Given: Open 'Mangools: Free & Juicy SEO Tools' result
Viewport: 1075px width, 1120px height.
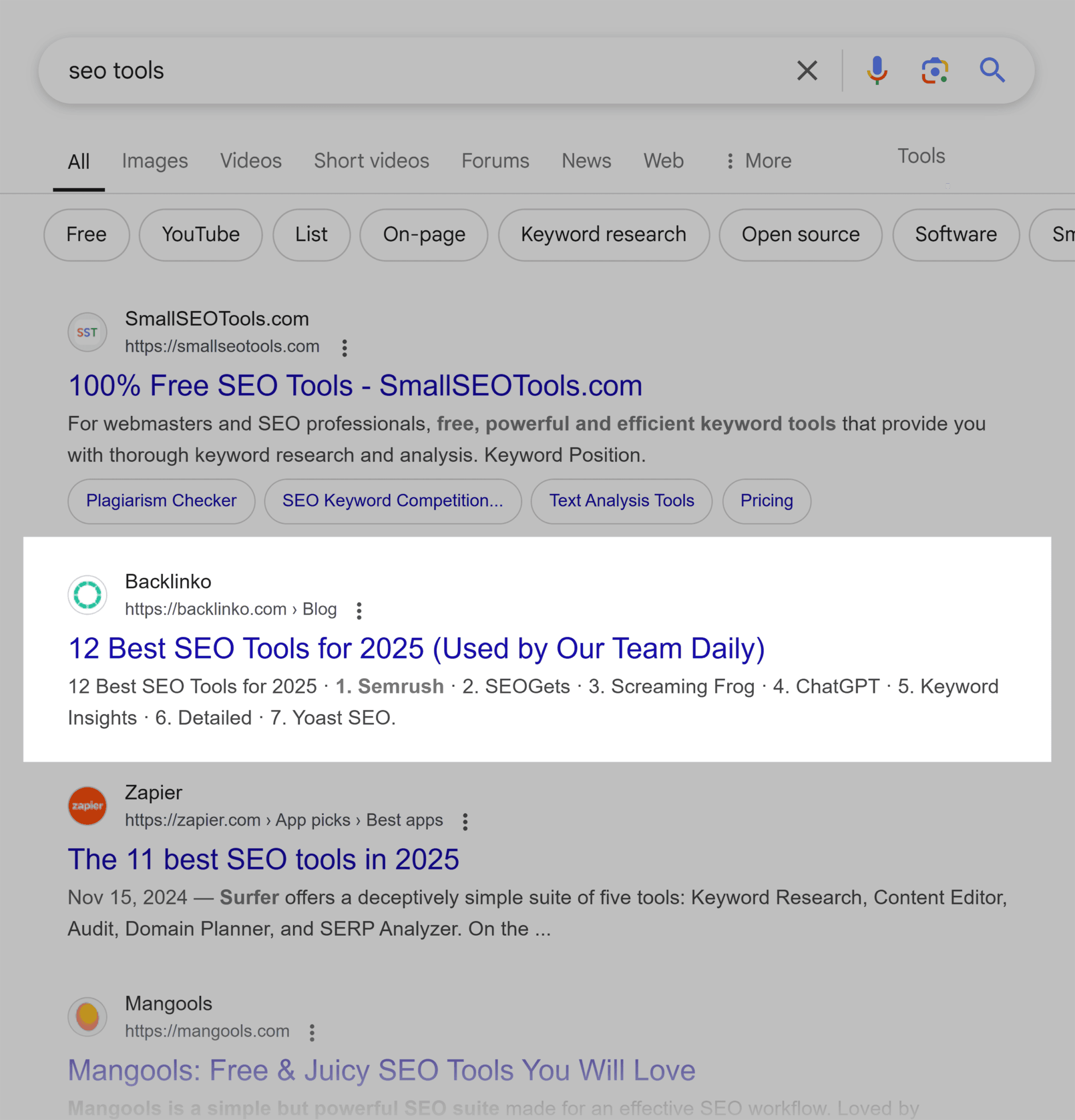Looking at the screenshot, I should coord(382,1070).
